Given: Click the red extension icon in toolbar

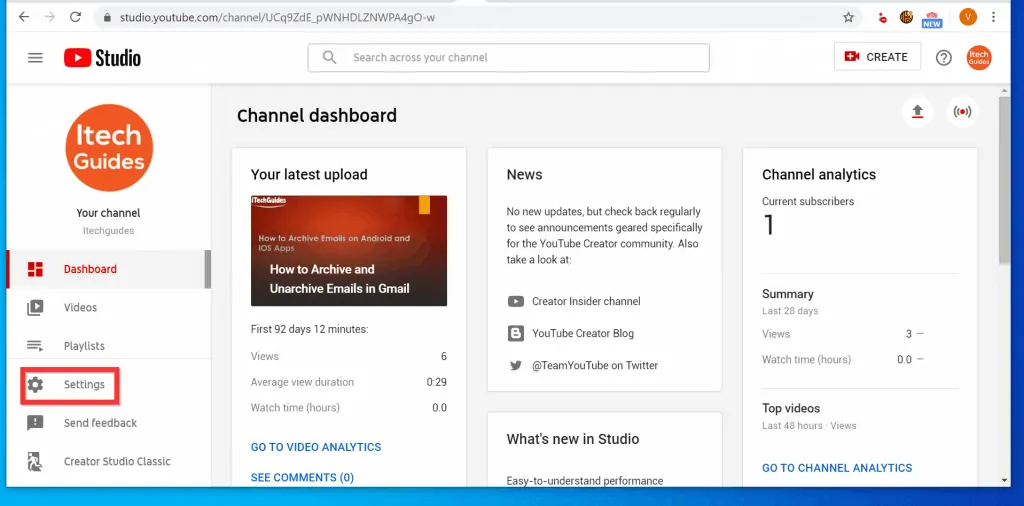Looking at the screenshot, I should pos(882,18).
